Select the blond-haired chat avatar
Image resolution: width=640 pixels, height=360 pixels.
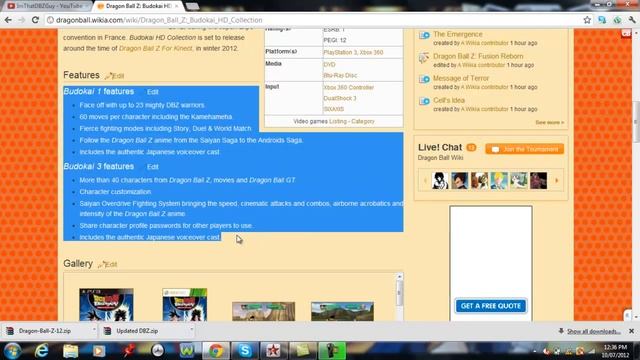(499, 180)
